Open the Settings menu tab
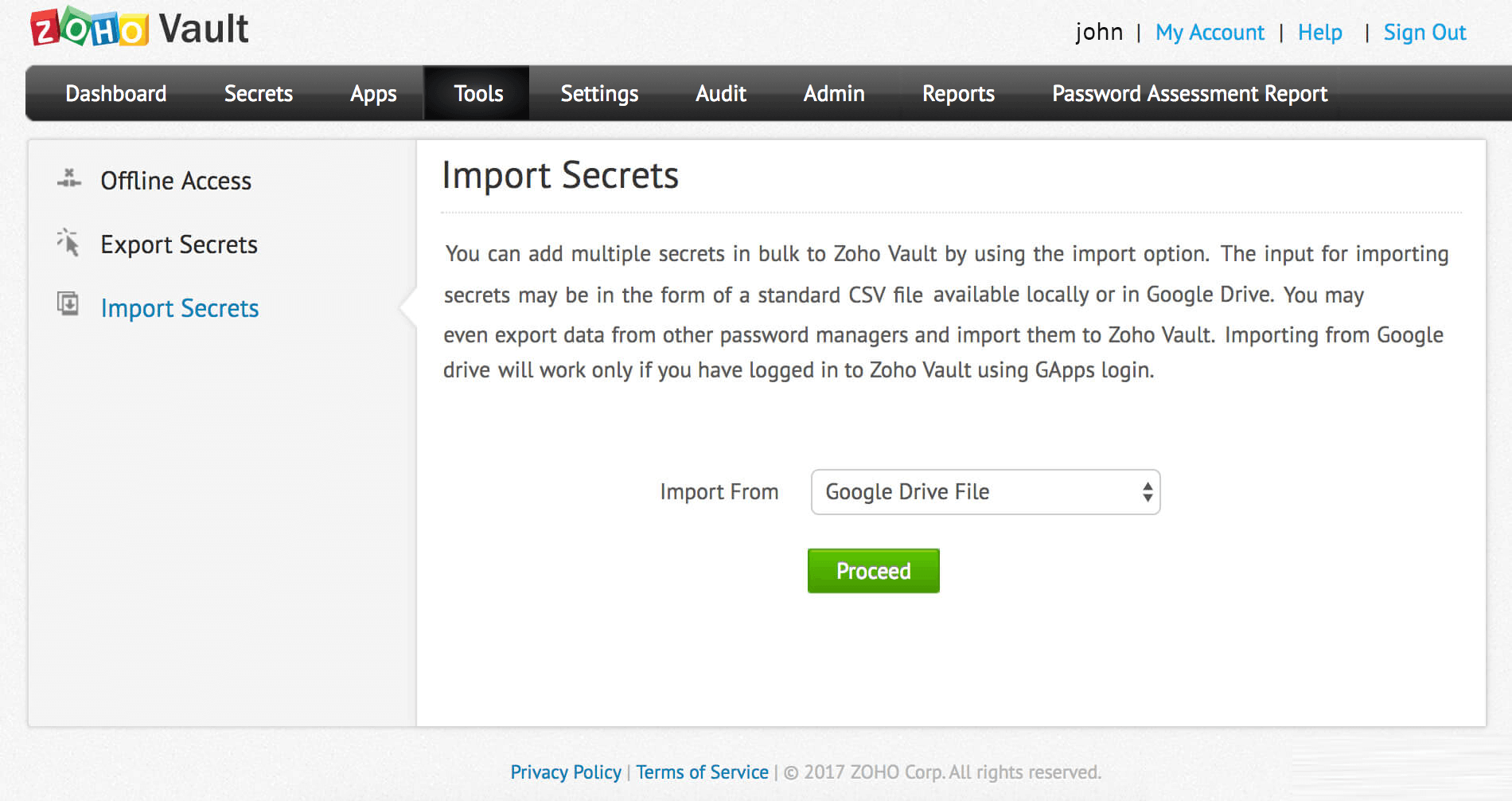1512x801 pixels. tap(599, 94)
